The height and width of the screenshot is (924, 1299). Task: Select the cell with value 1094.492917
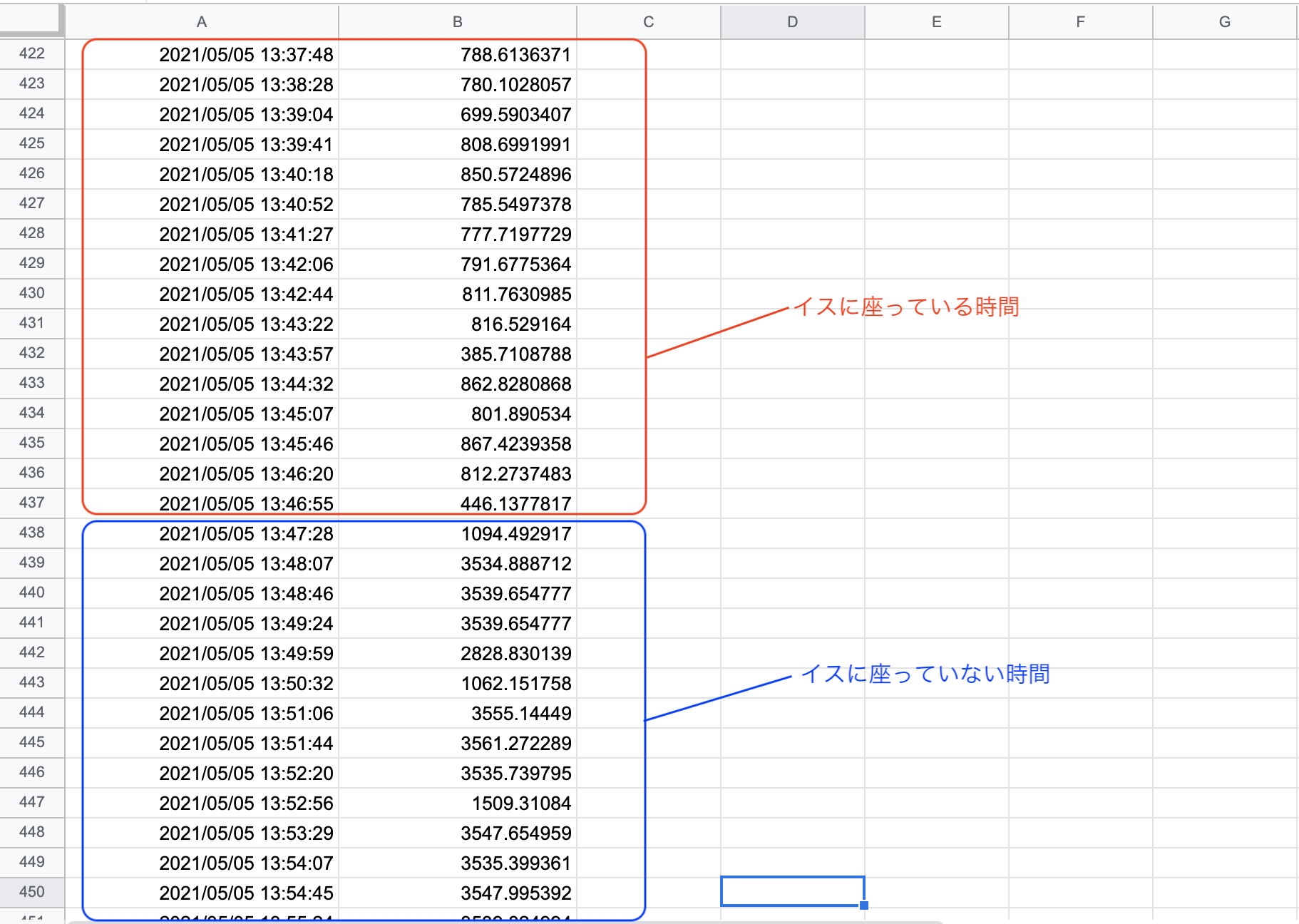click(x=515, y=534)
